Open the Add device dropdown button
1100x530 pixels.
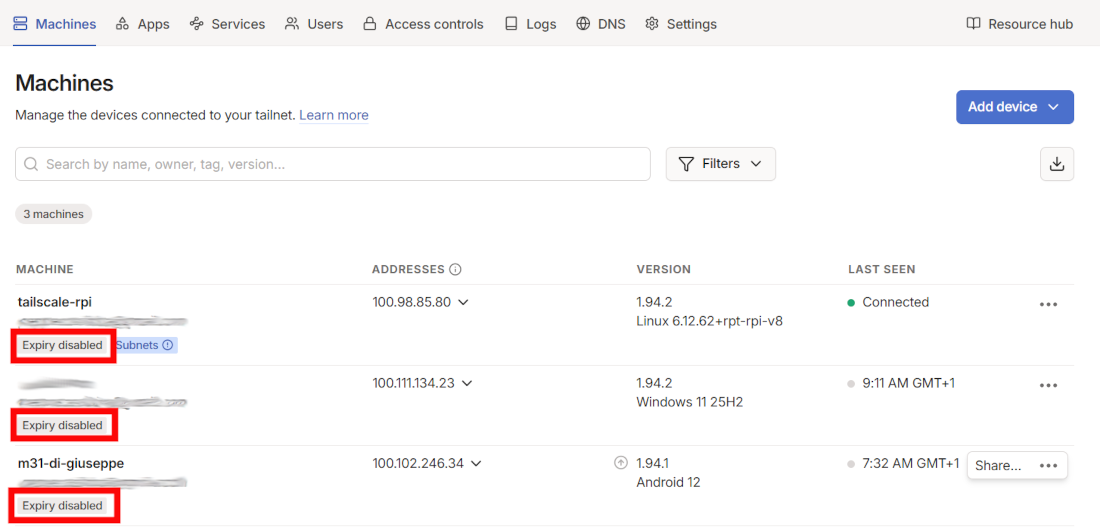(x=1014, y=107)
